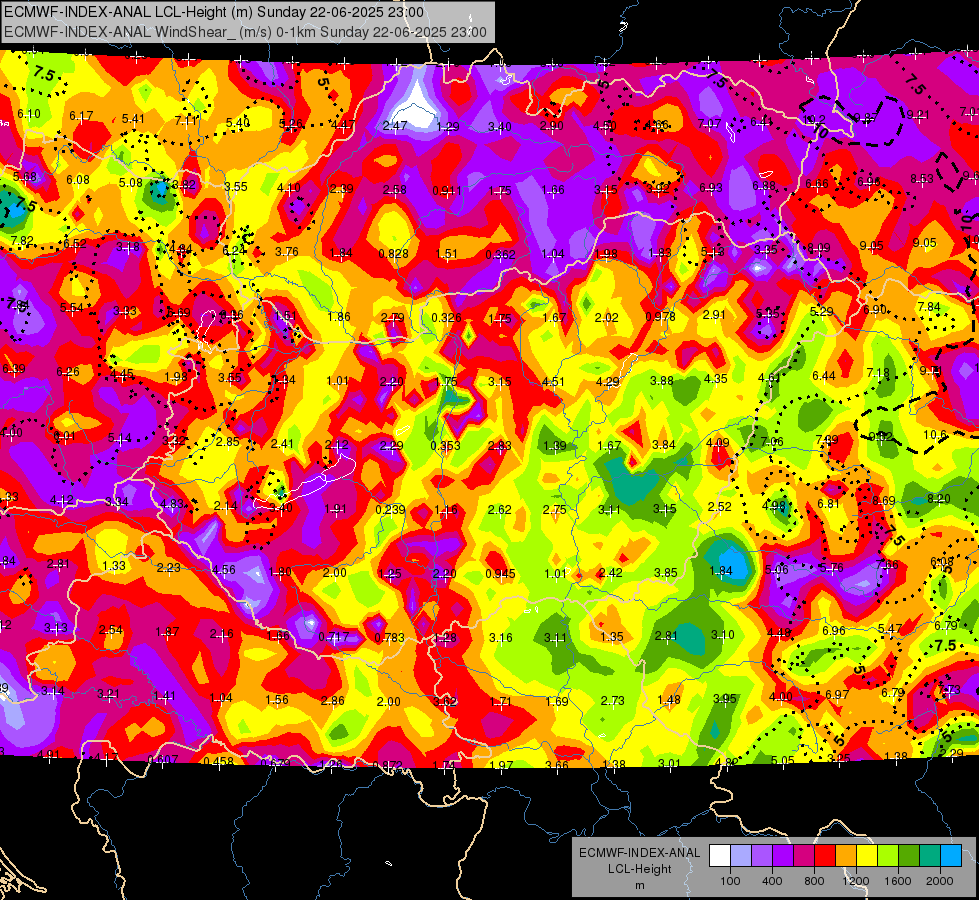
Task: Click the wind shear value '5.47'
Action: (890, 628)
